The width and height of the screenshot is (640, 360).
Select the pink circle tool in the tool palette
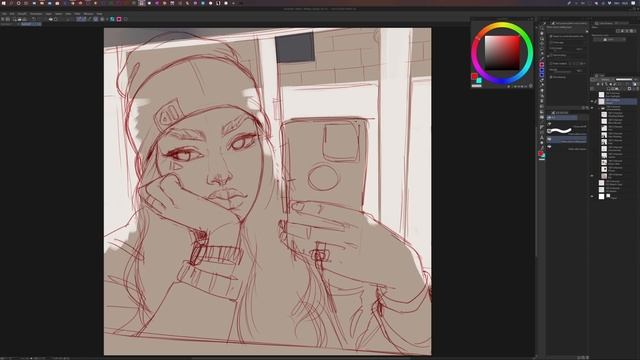[x=542, y=64]
